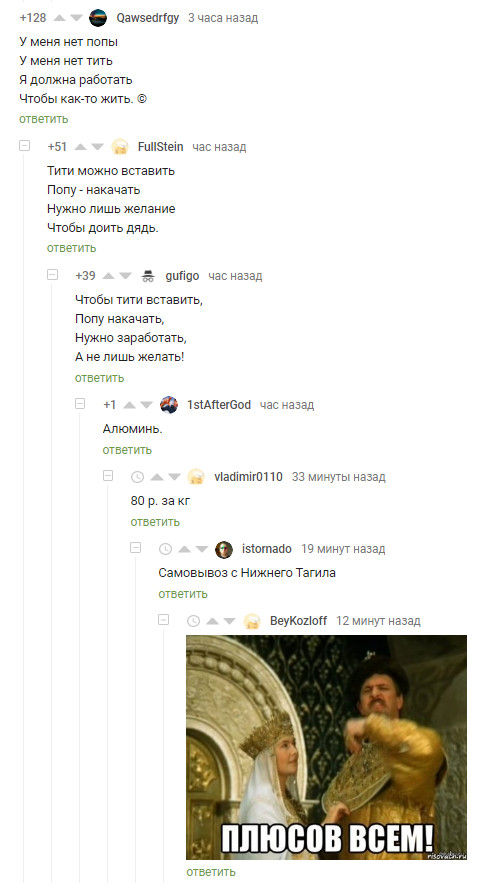Screen dimensions: 496x883
Task: Open the "ПЛЮСОВ ВСЕМ!" meme image
Action: 327,747
